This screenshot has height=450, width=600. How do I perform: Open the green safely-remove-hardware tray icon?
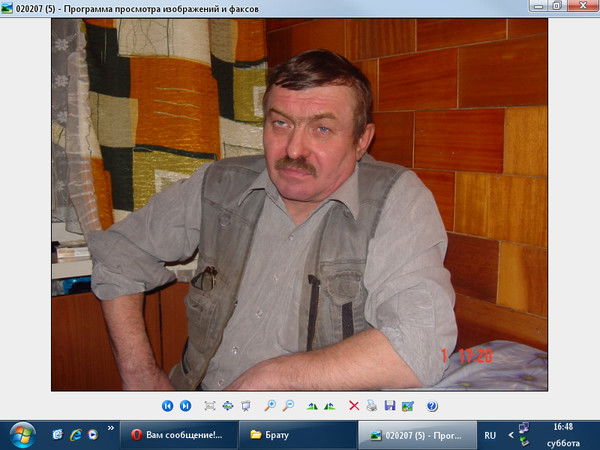coord(524,442)
